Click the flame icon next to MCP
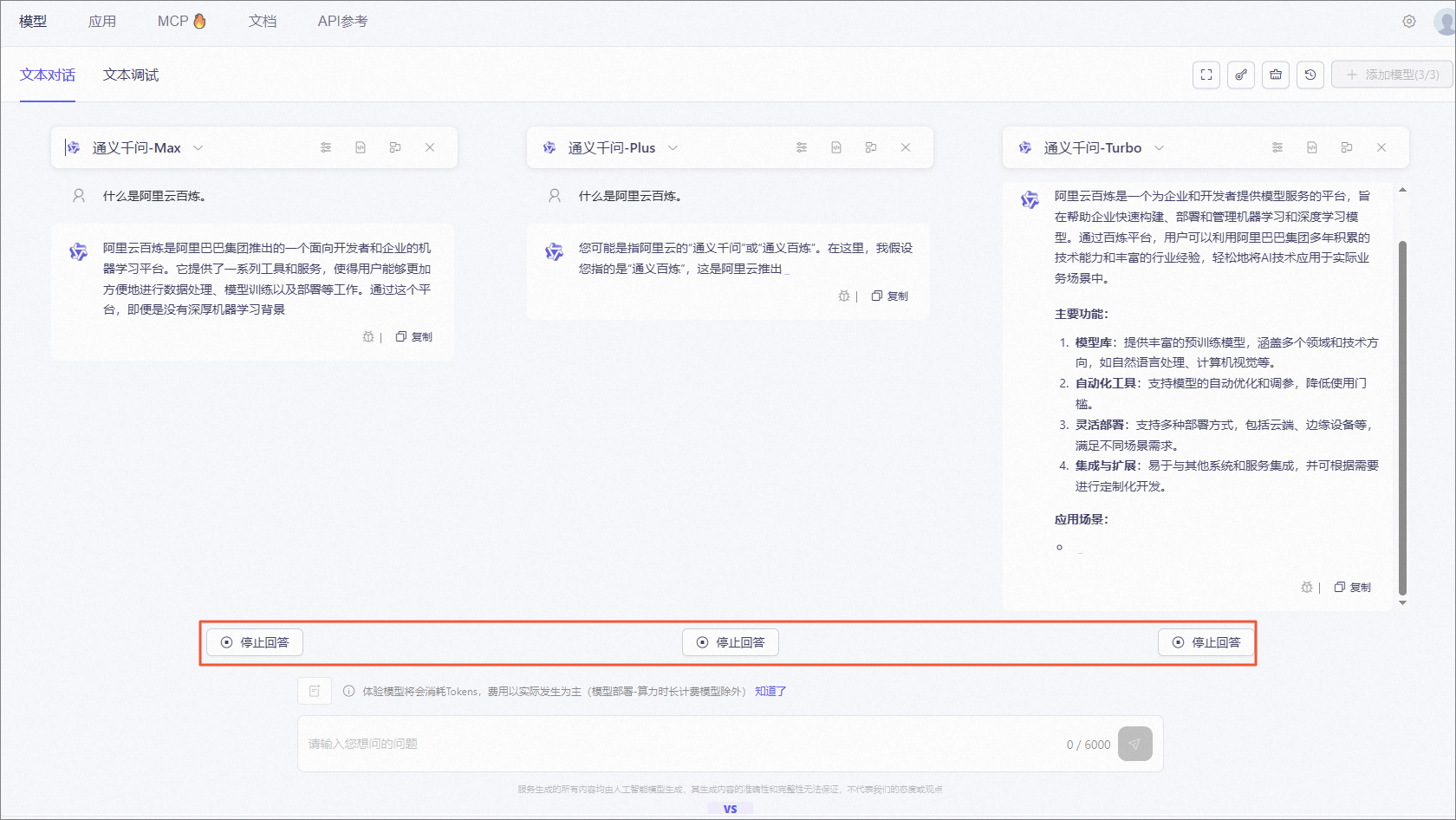This screenshot has width=1456, height=820. [200, 21]
